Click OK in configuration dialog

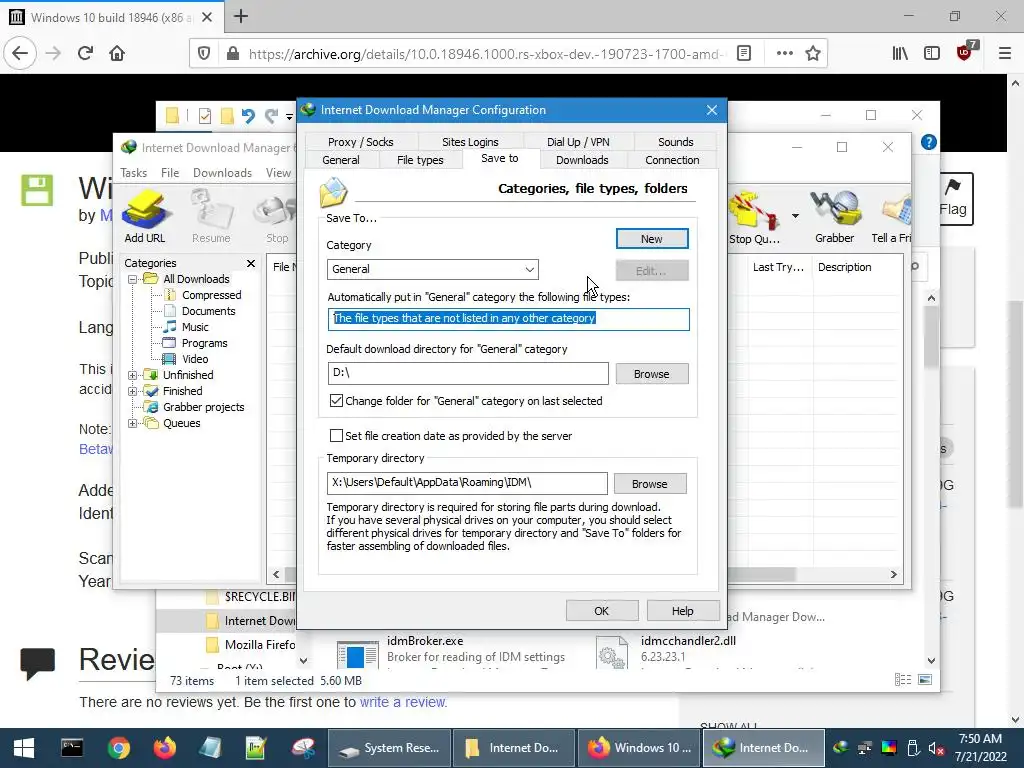[601, 611]
